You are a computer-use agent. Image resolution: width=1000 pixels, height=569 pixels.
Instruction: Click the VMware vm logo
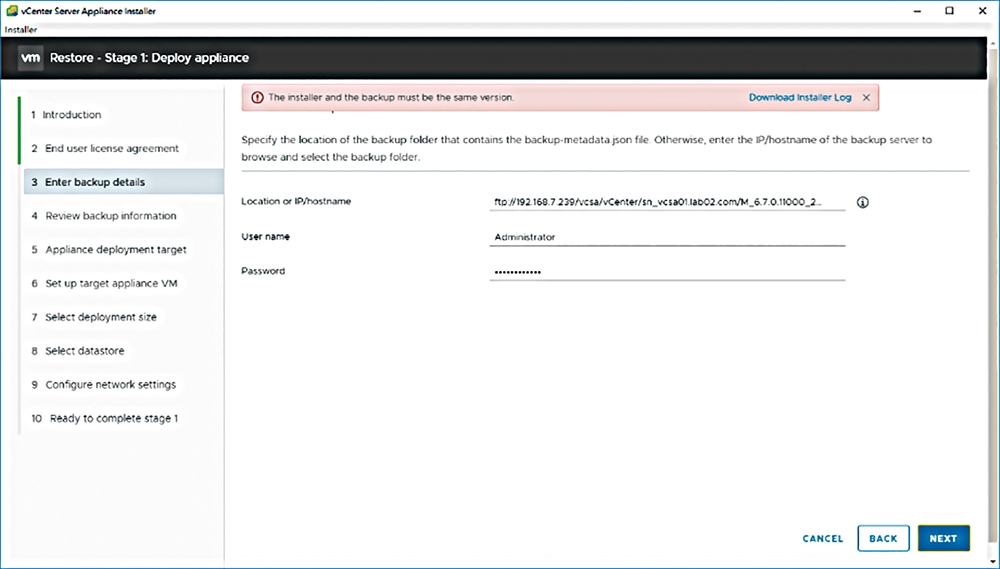click(x=31, y=57)
